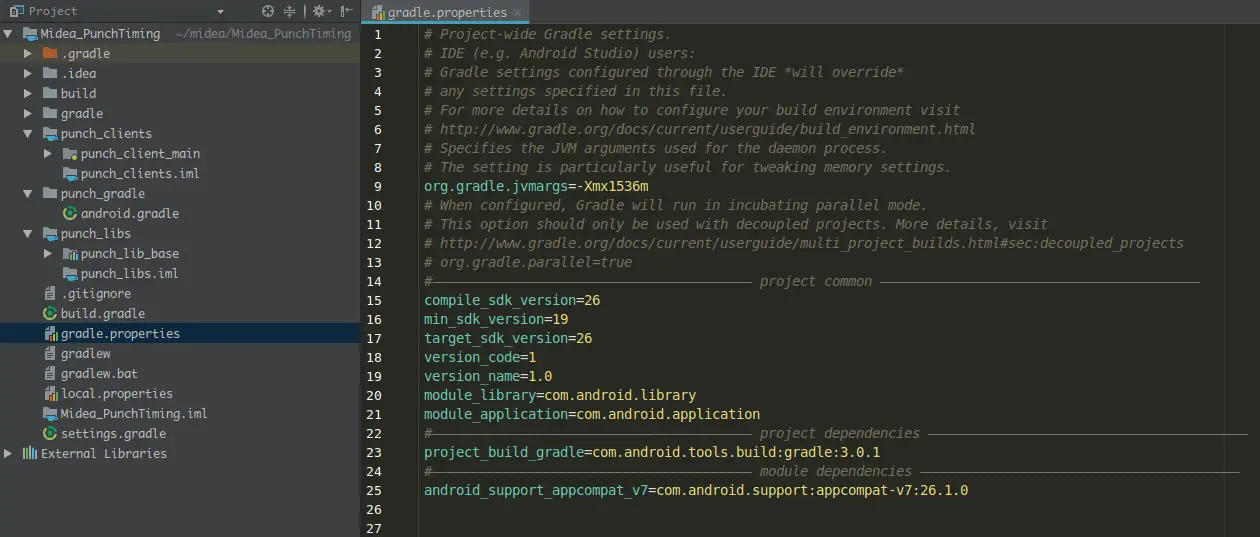Screen dimensions: 1260x537
Task: Select the gradle folder name
Action: pos(82,113)
